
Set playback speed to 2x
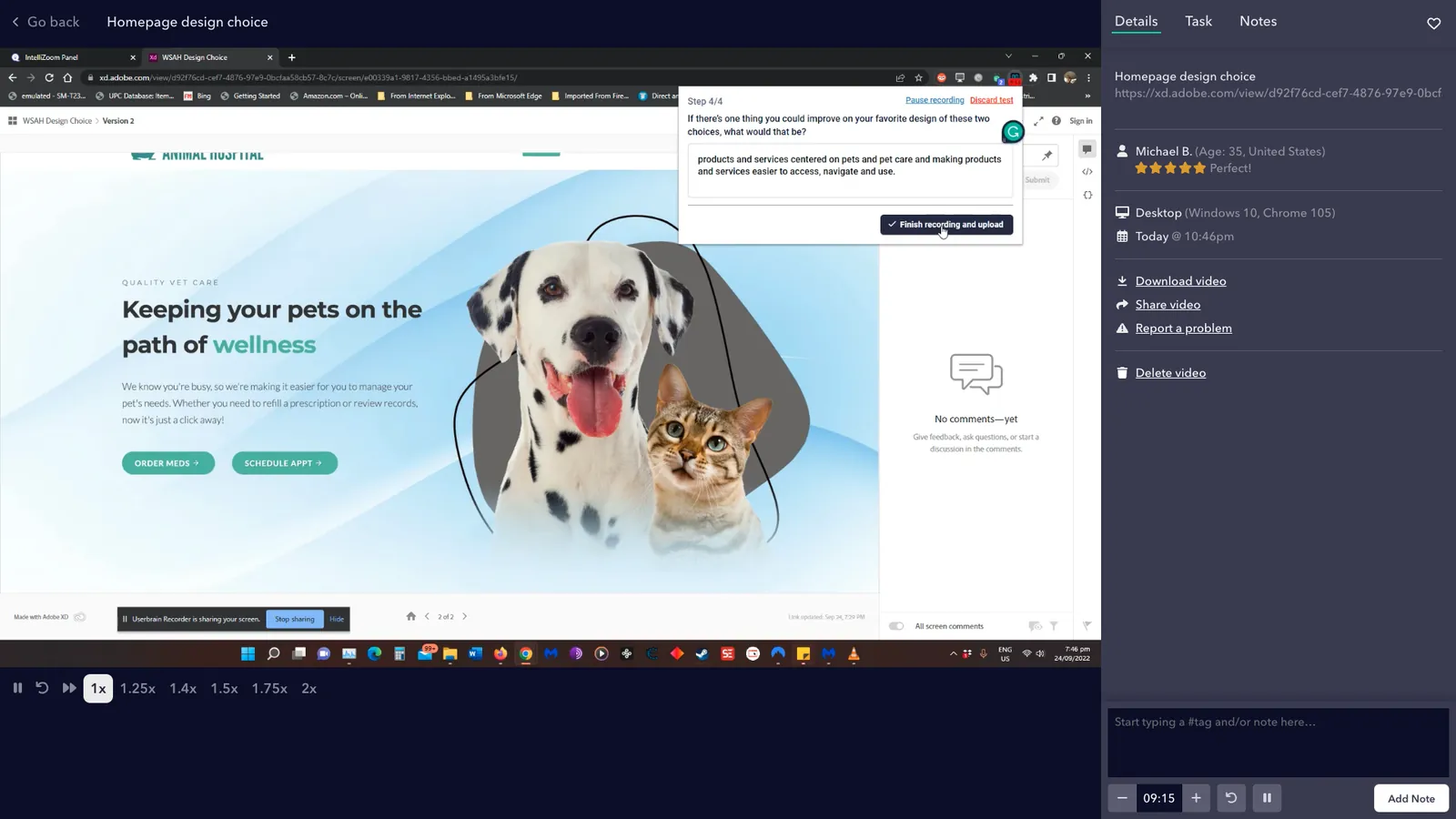click(x=308, y=689)
